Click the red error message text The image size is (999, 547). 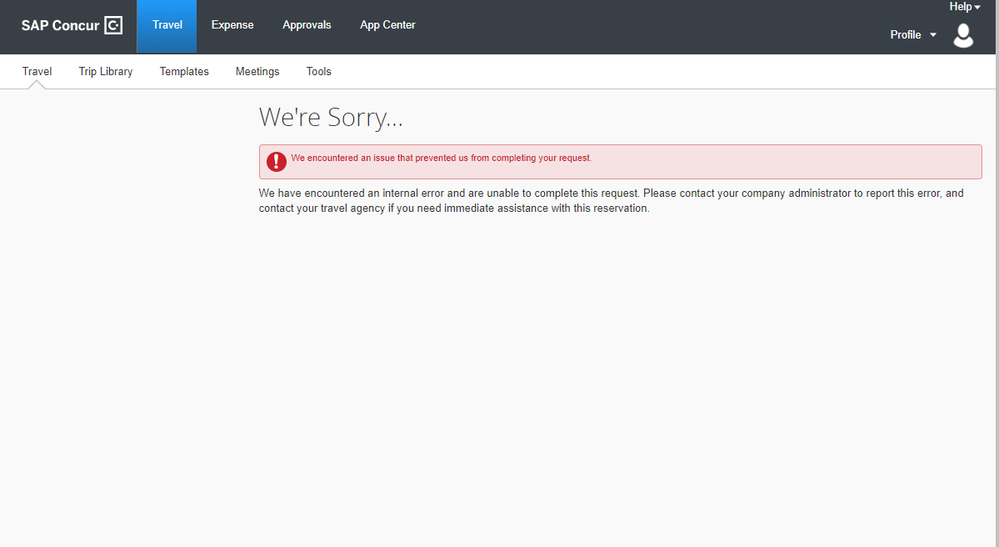tap(441, 158)
